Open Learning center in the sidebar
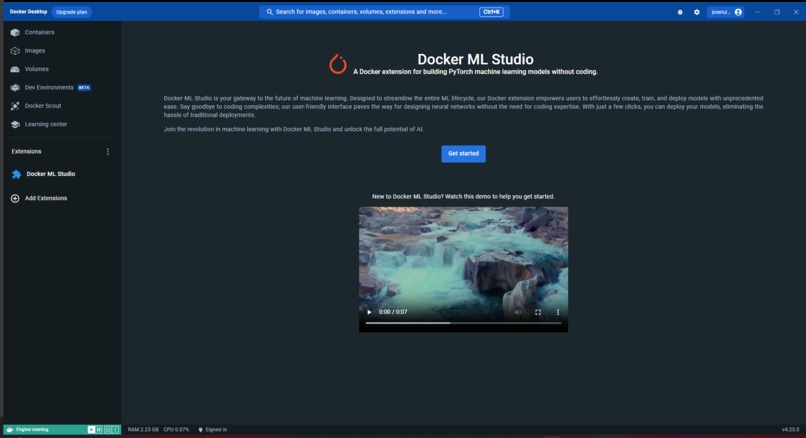This screenshot has width=806, height=438. tap(46, 124)
